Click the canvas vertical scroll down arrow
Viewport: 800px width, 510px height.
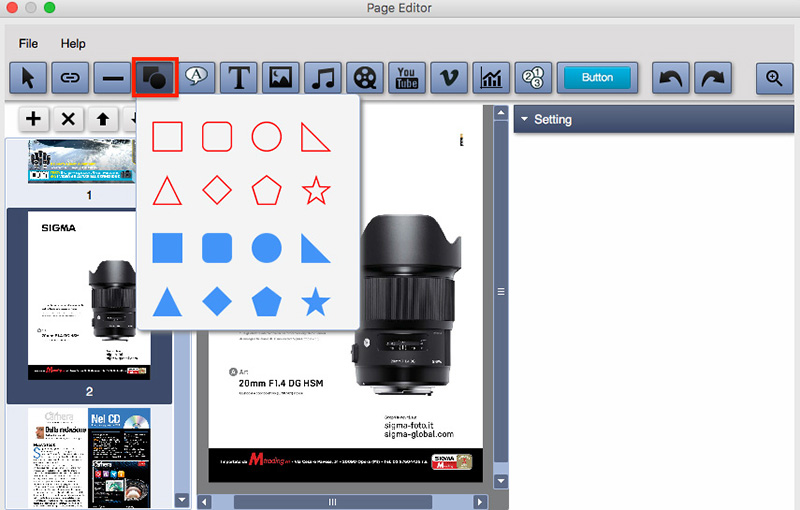click(x=501, y=480)
